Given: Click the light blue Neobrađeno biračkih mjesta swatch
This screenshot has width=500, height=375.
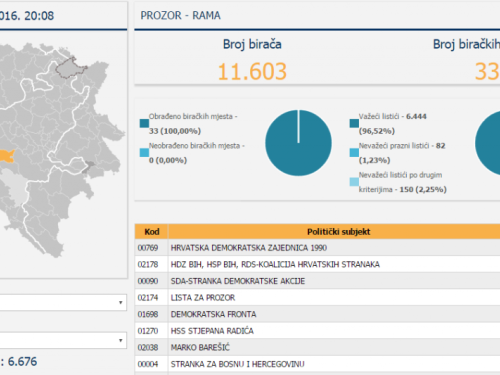Looking at the screenshot, I should click(x=144, y=153).
